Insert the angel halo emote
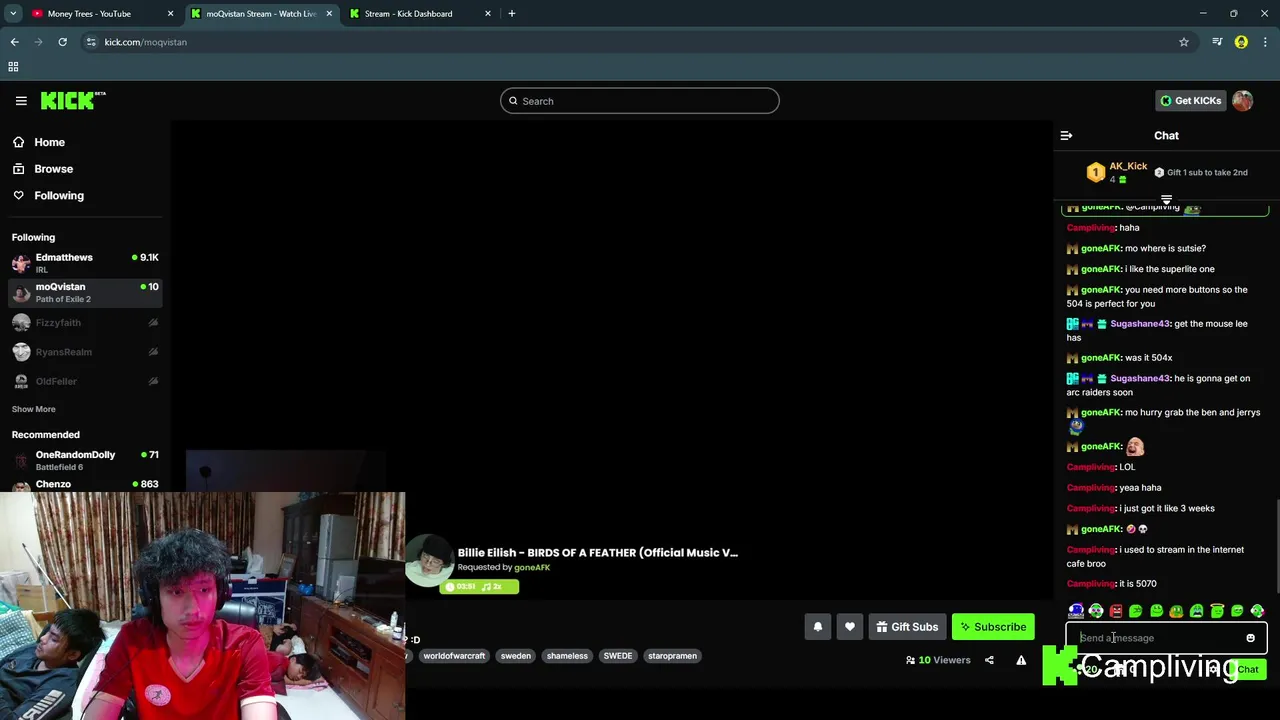 point(1217,611)
